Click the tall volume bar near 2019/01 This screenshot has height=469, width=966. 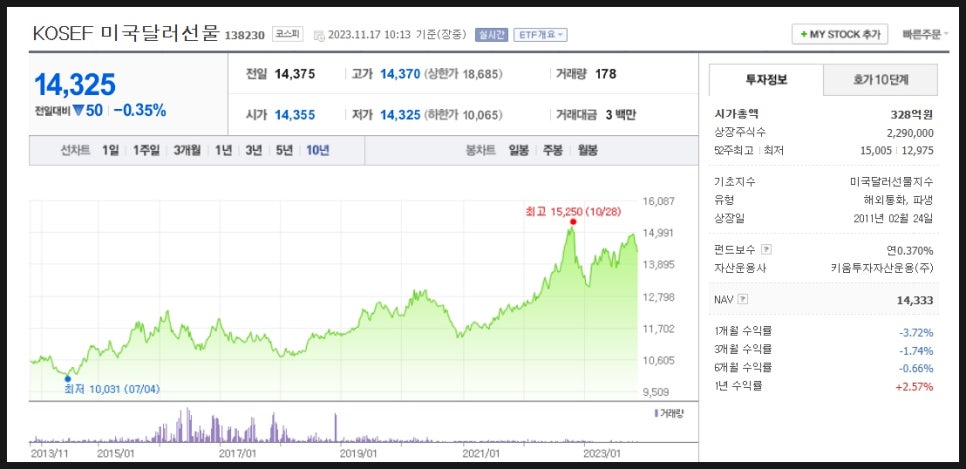(x=336, y=427)
